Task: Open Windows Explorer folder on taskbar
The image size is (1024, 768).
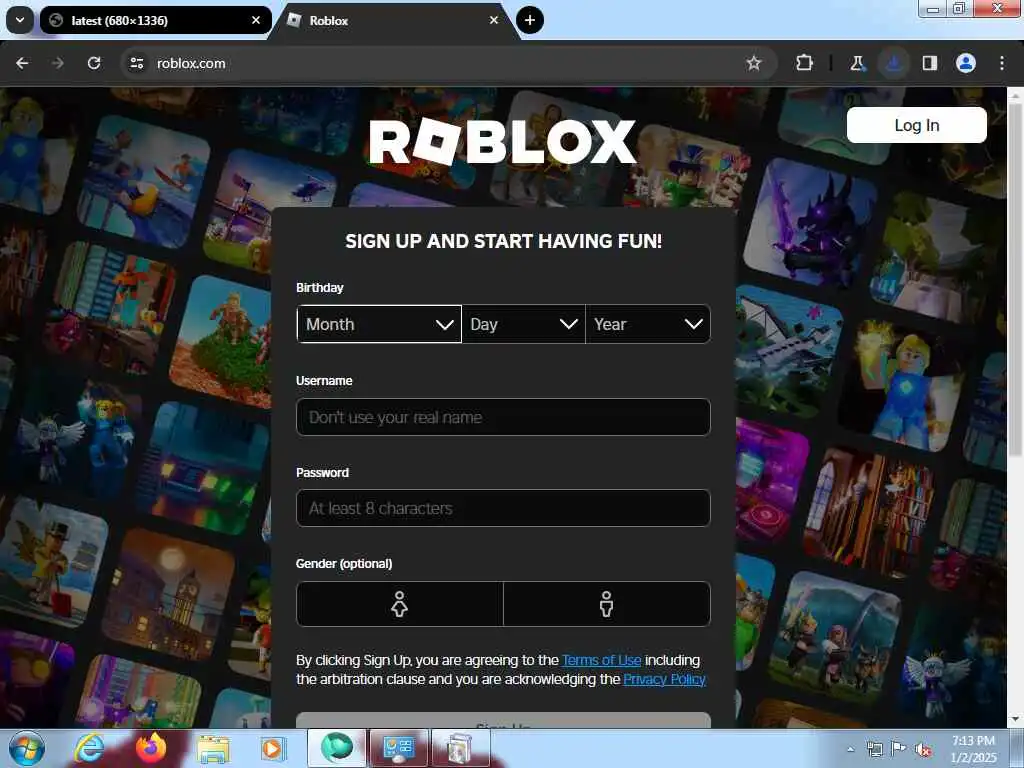Action: (213, 748)
